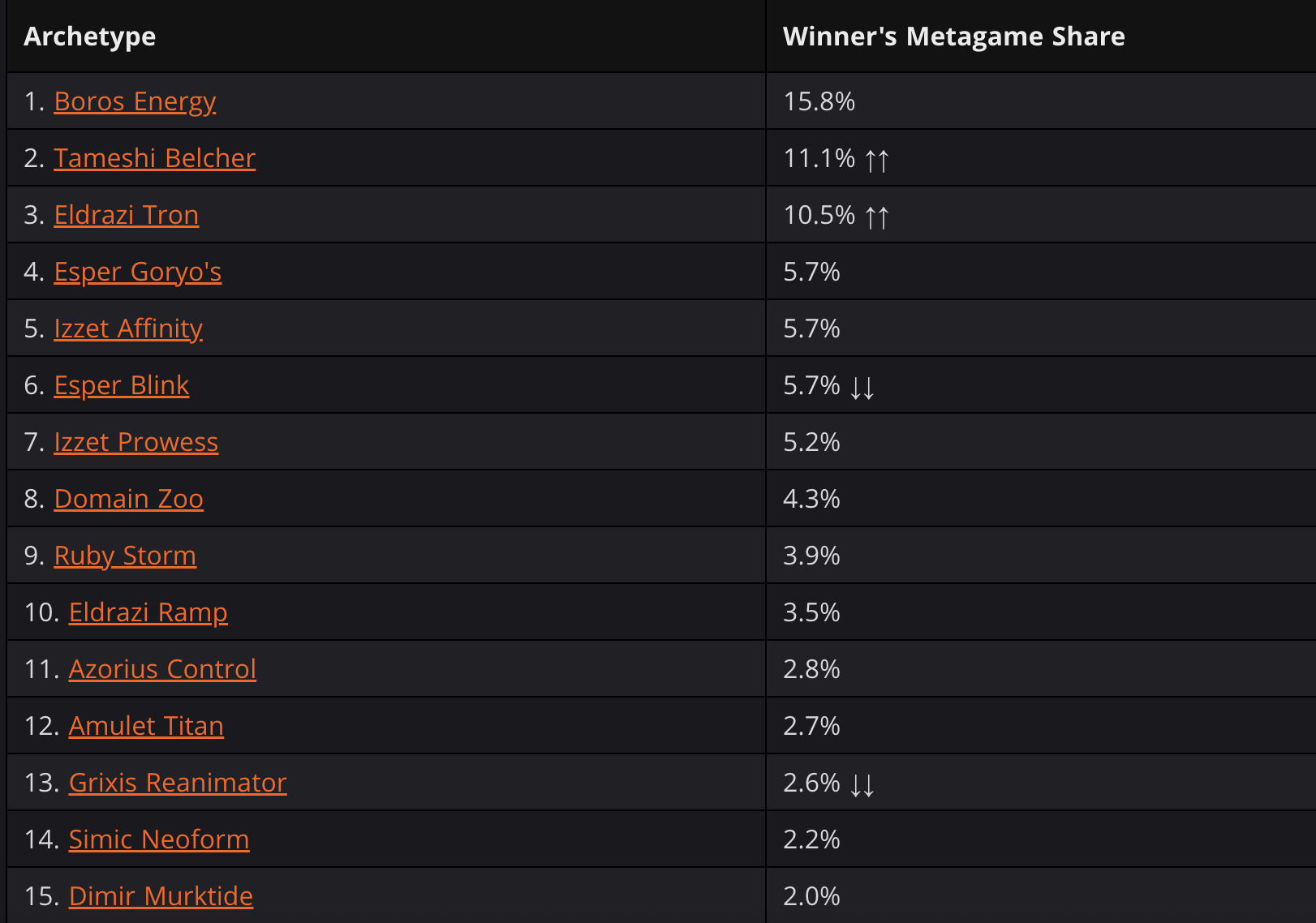
Task: Follow the Amulet Titan link
Action: (146, 726)
